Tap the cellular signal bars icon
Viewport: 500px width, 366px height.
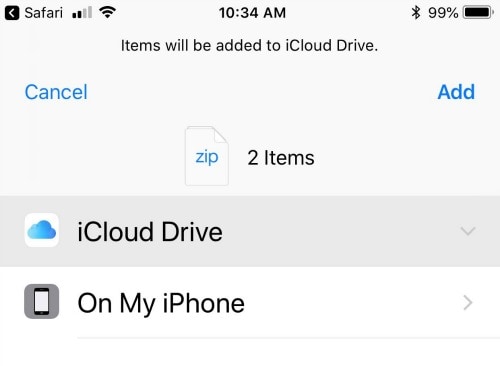click(82, 13)
